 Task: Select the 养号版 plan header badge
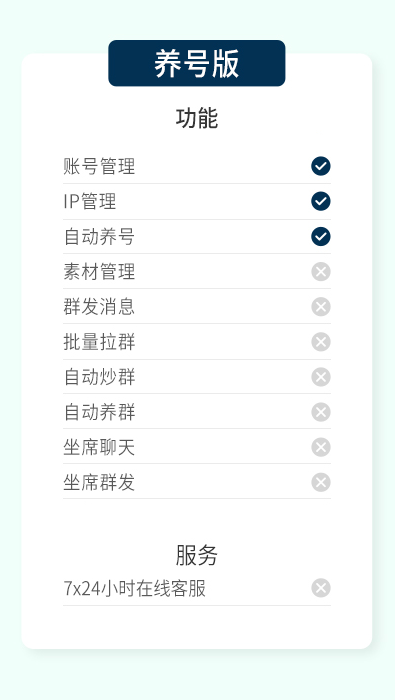point(197,63)
